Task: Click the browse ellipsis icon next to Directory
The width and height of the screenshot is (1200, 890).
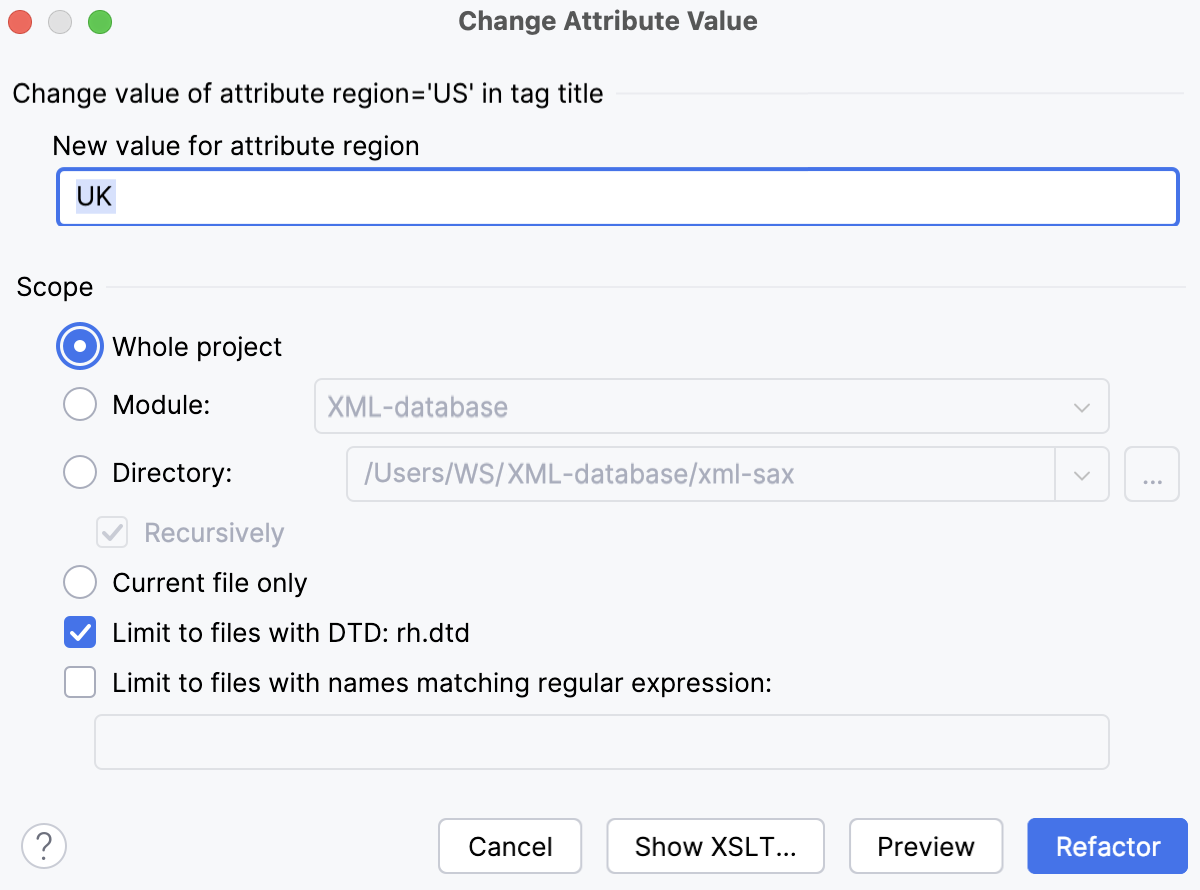Action: [x=1151, y=475]
